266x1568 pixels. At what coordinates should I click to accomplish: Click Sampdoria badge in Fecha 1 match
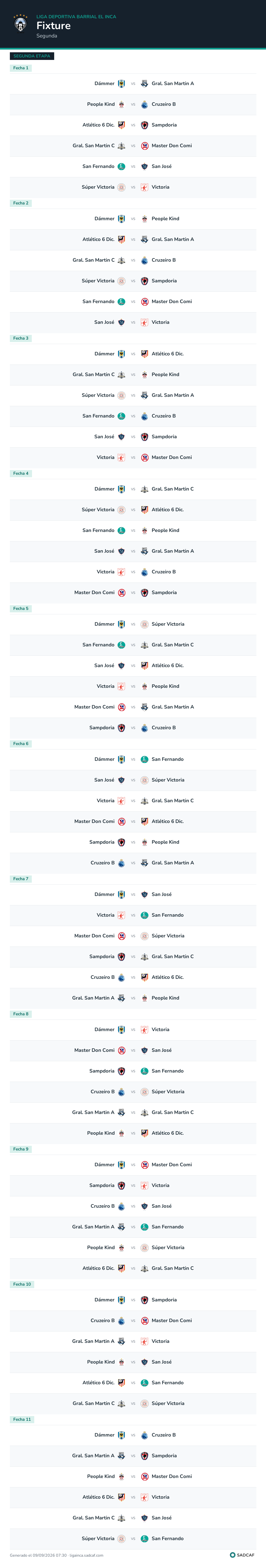145,125
